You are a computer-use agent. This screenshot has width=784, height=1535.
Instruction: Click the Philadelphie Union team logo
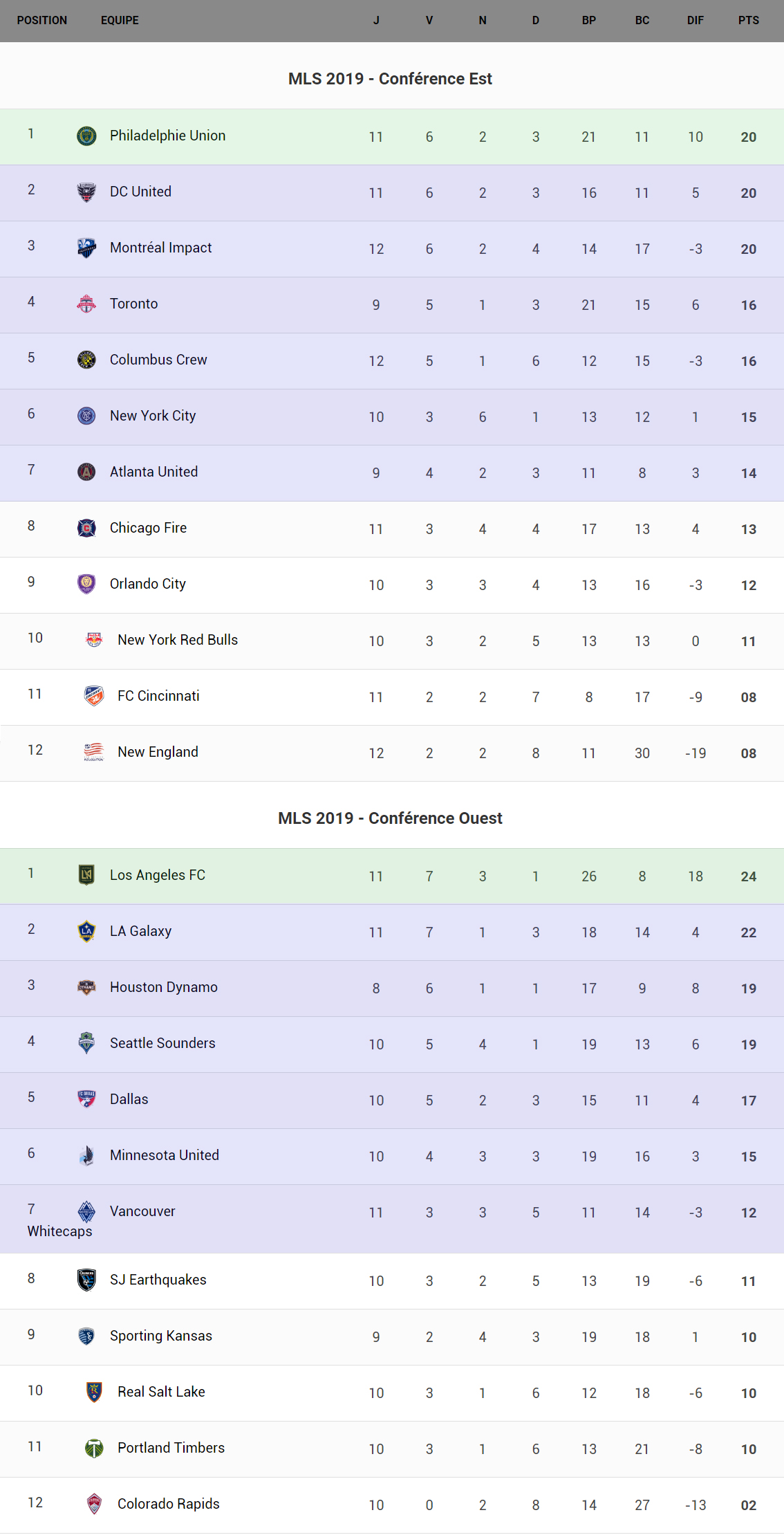tap(86, 136)
